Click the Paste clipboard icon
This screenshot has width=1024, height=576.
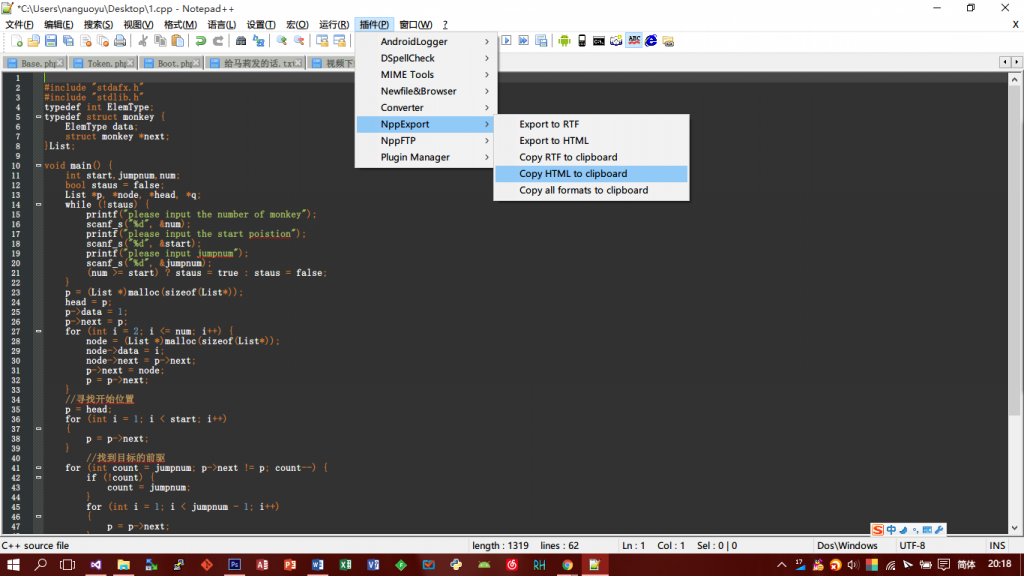[177, 41]
